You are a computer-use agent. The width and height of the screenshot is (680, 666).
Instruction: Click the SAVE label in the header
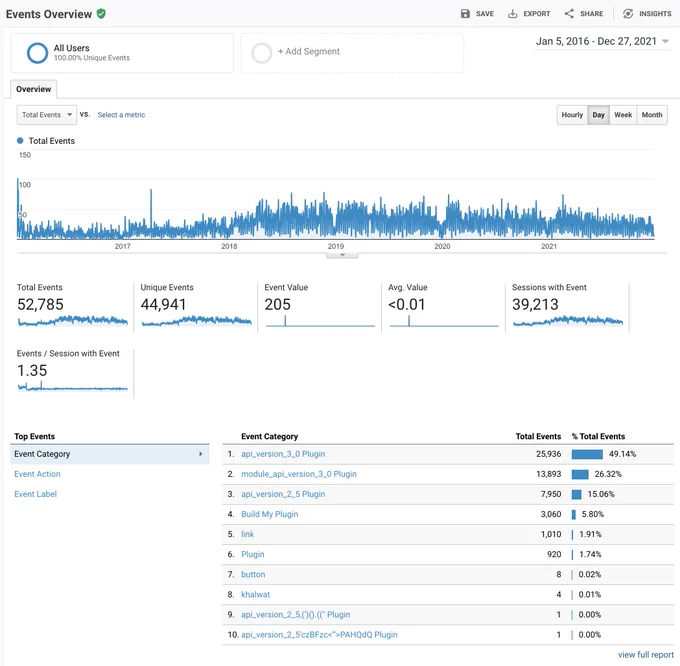[485, 14]
